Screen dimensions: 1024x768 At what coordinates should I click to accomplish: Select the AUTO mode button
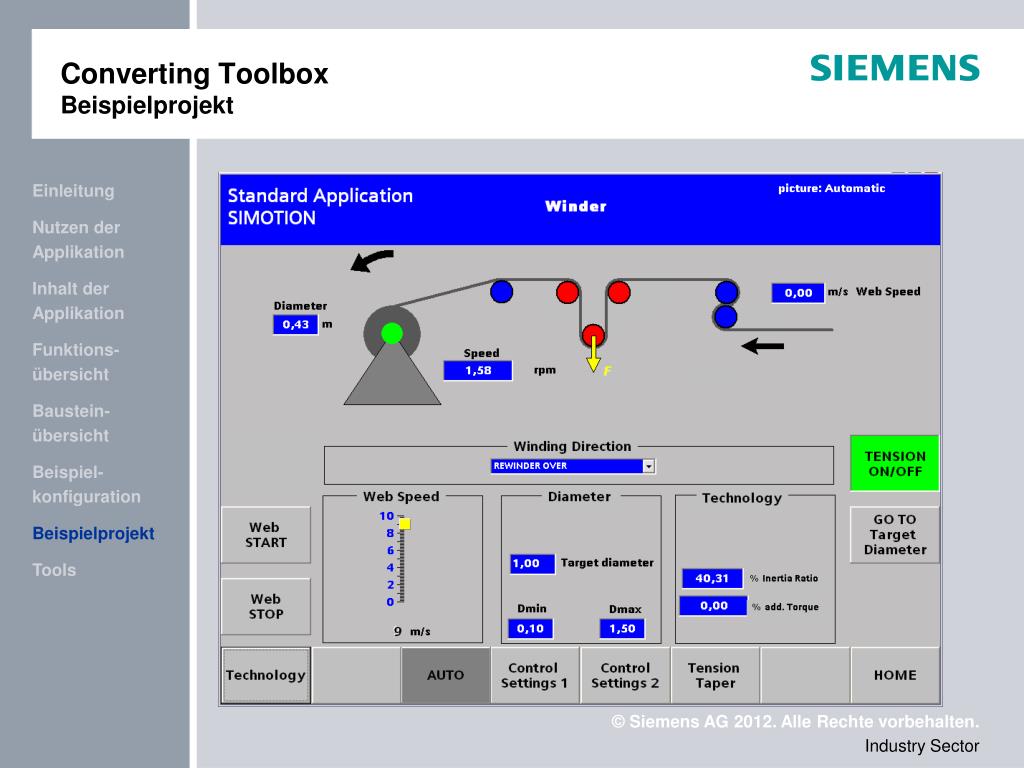tap(445, 675)
